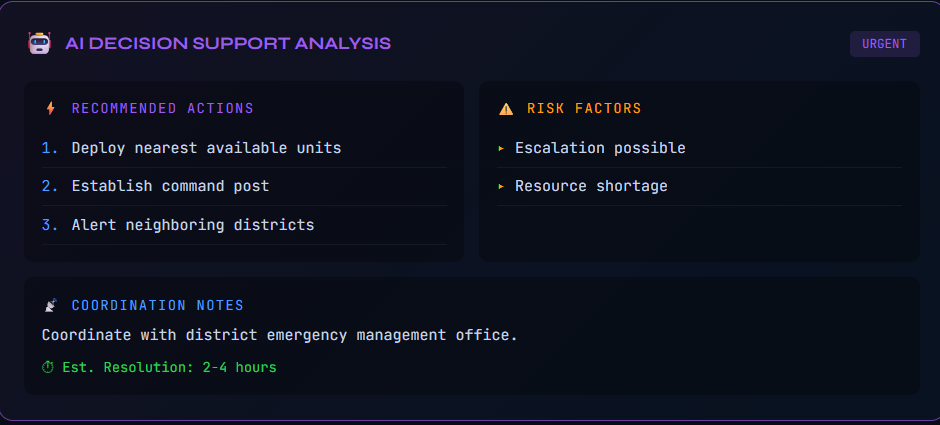Click the stopwatch icon before Est. Resolution
The width and height of the screenshot is (940, 425).
[x=48, y=367]
